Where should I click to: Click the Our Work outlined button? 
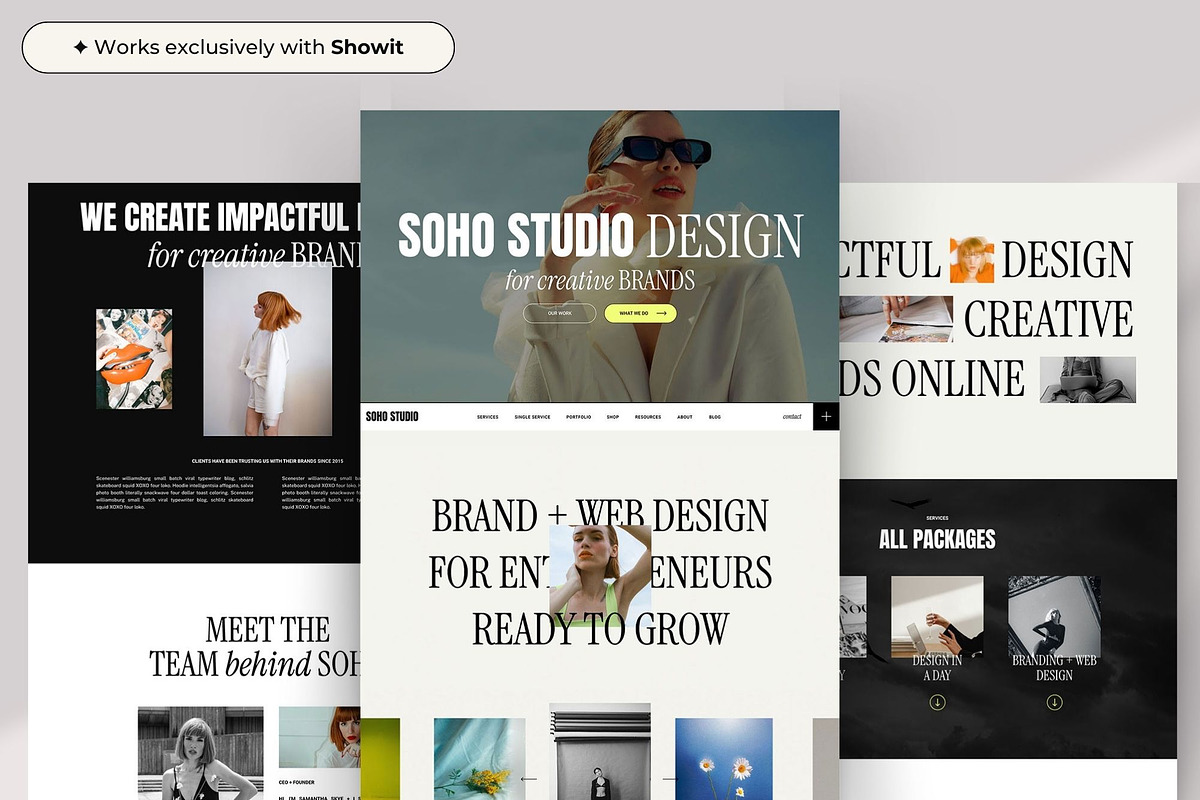(559, 313)
